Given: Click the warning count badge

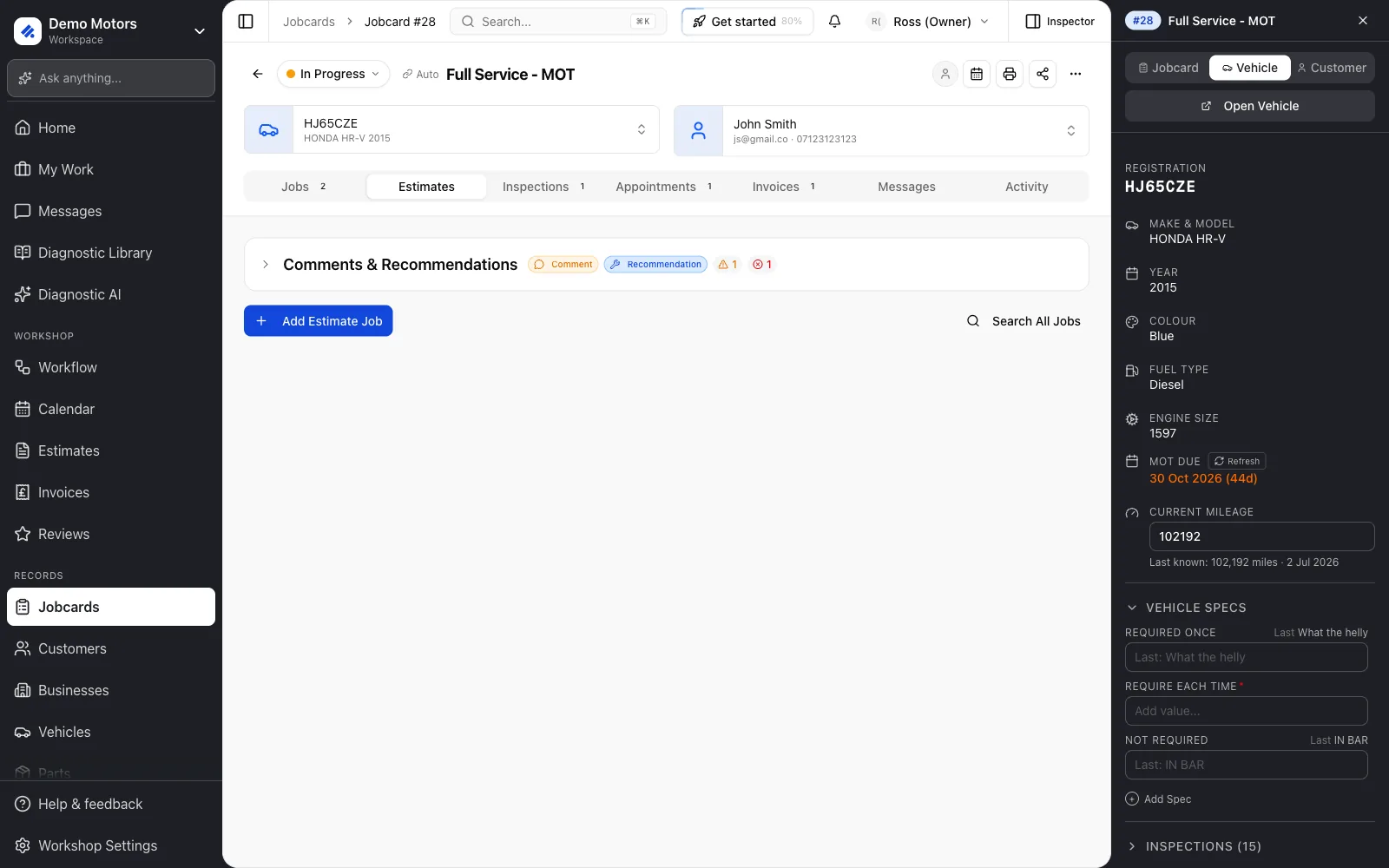Looking at the screenshot, I should pyautogui.click(x=727, y=265).
